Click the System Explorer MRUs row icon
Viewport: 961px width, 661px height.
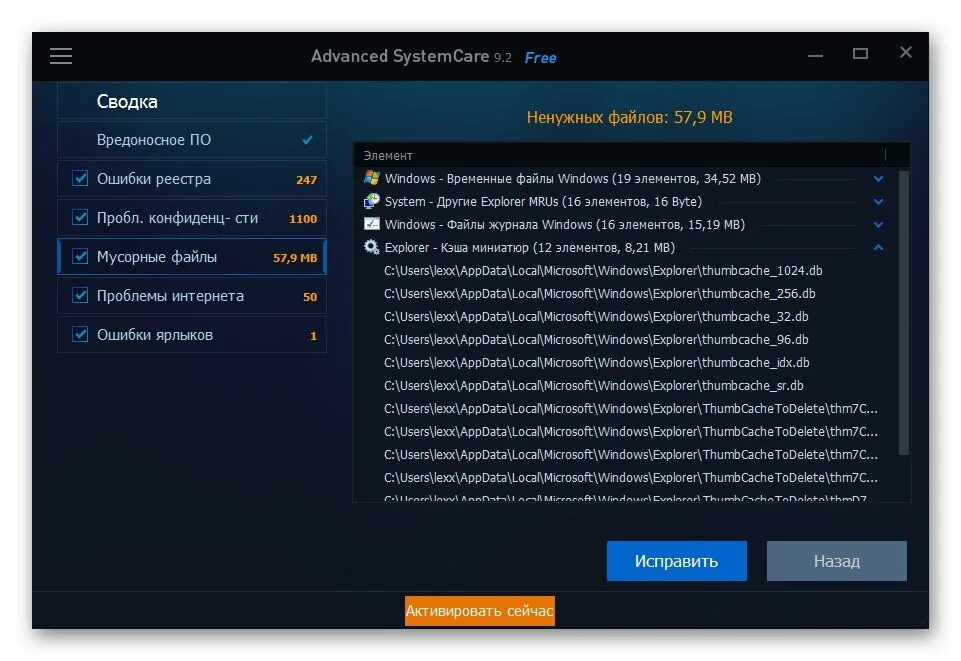point(371,201)
